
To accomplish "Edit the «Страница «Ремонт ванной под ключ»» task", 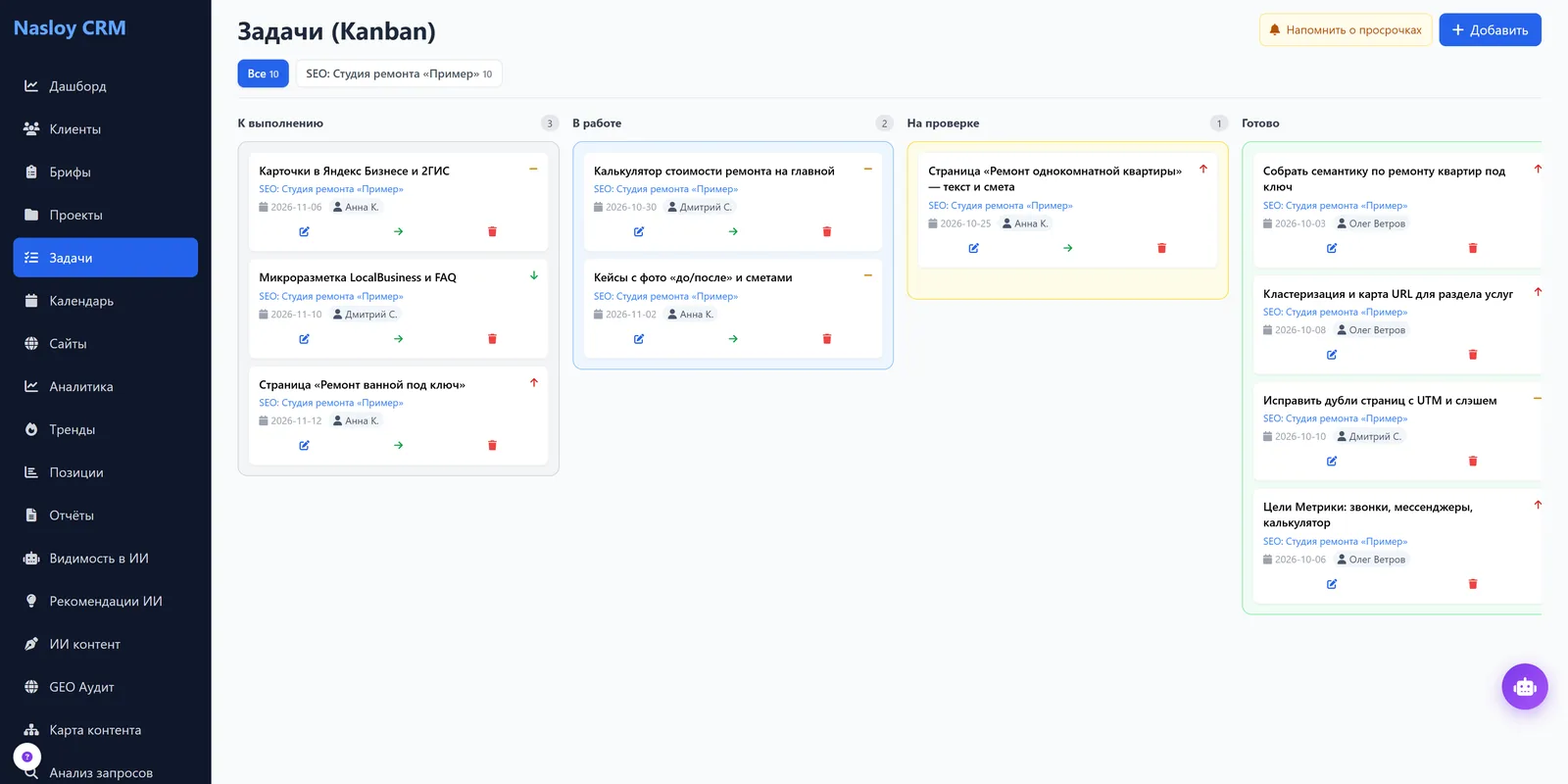I will pyautogui.click(x=304, y=446).
